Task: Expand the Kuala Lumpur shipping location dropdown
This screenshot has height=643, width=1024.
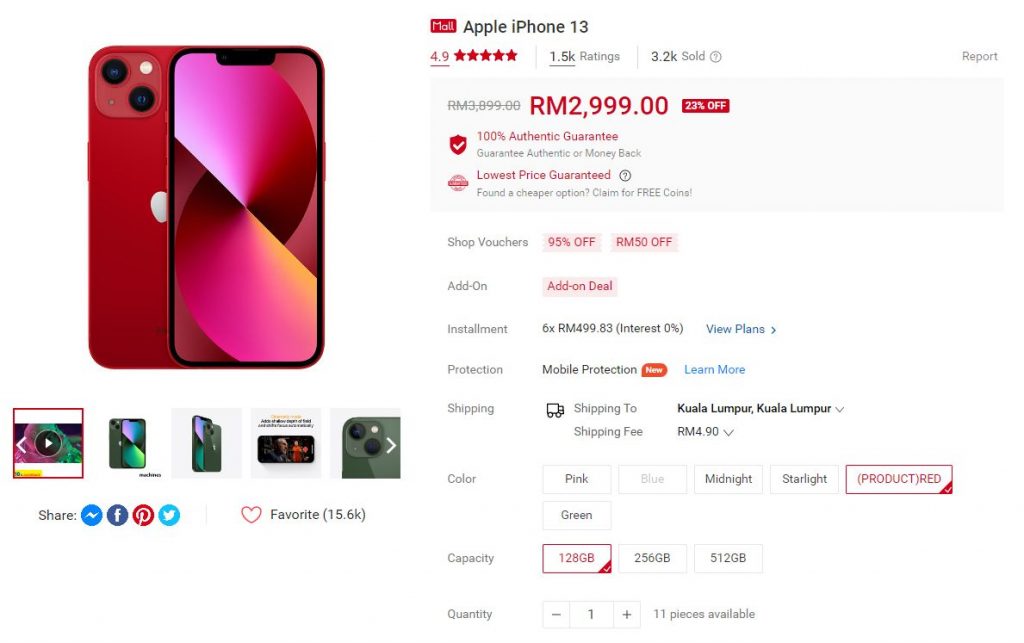Action: click(761, 409)
